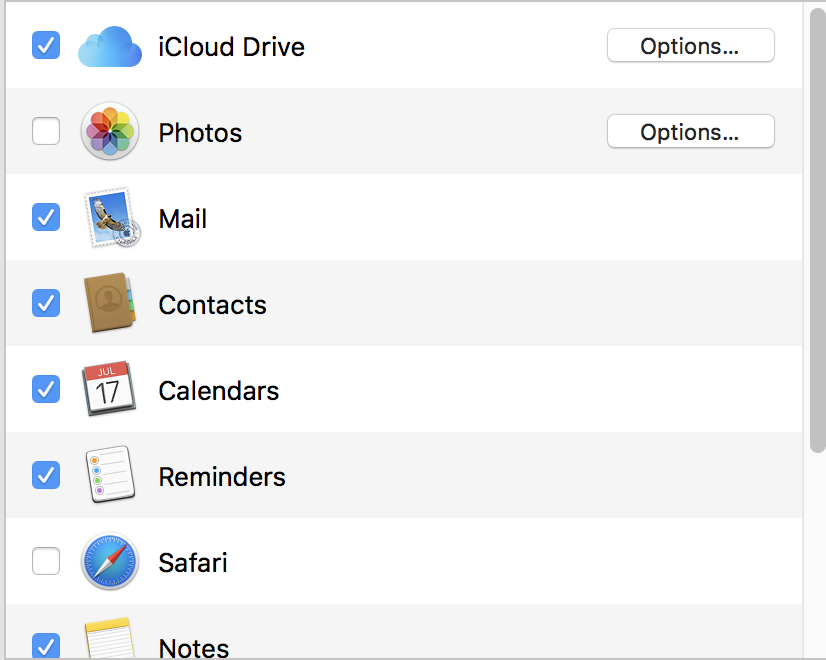Disable the Mail checkbox
Screen dimensions: 826x660
tap(46, 217)
